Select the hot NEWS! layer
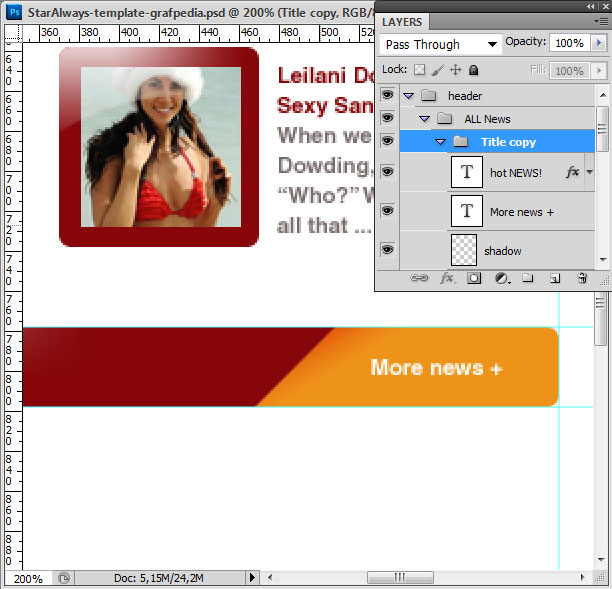 coord(498,172)
